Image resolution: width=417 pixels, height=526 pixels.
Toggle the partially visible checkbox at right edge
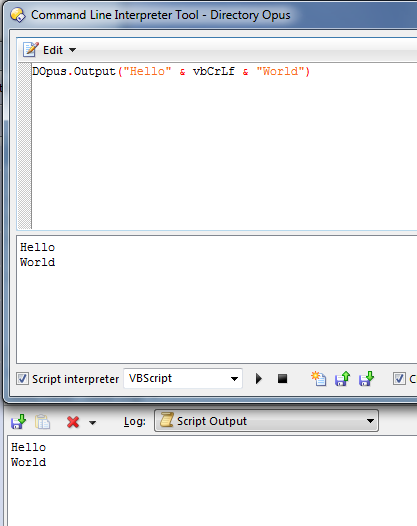[399, 379]
